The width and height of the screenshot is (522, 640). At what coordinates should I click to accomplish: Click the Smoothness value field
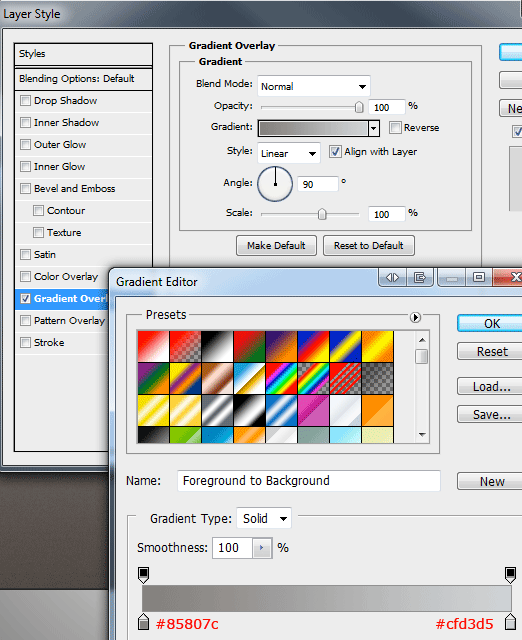tap(232, 548)
